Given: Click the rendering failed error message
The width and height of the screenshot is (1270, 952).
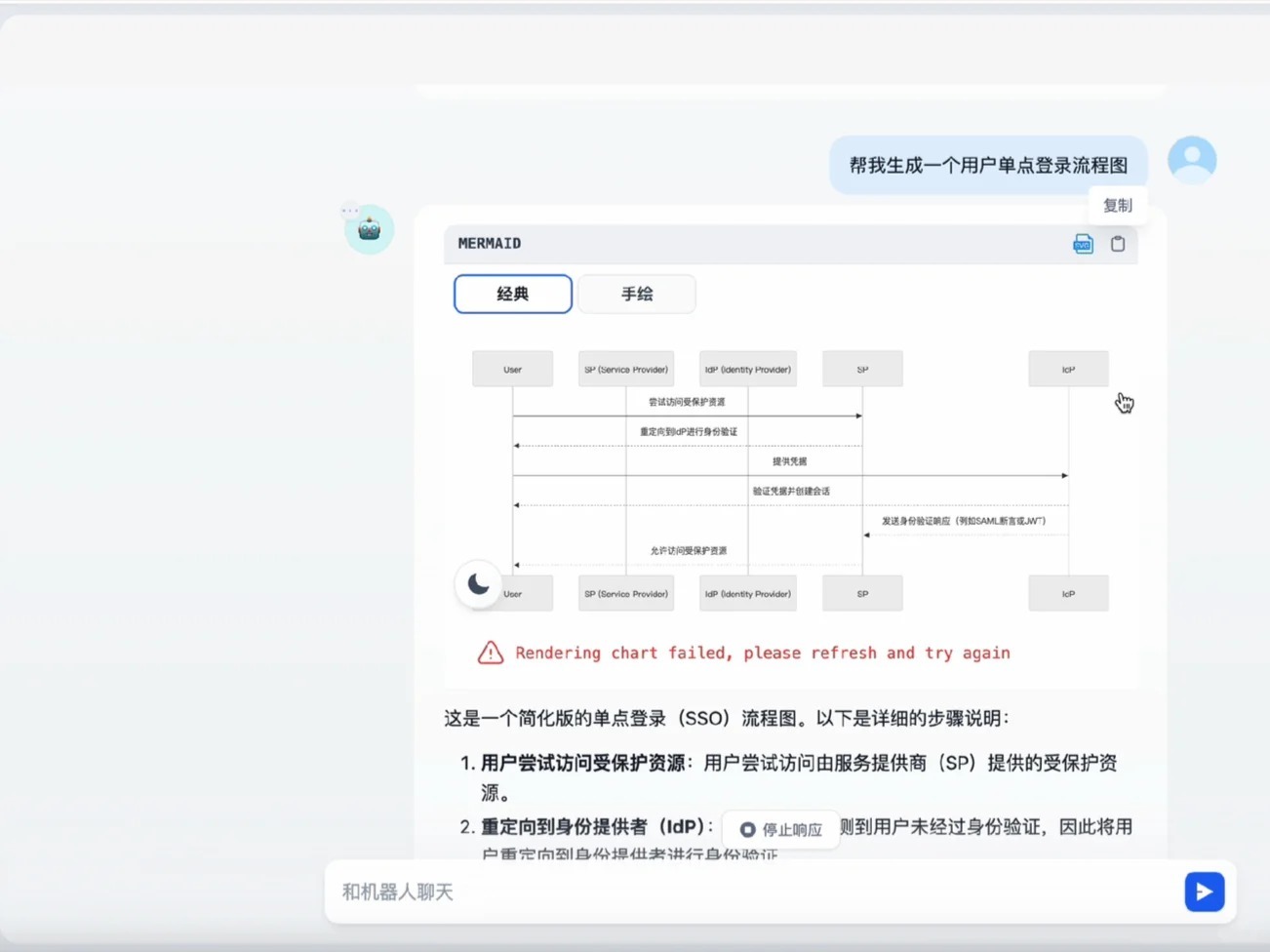Looking at the screenshot, I should click(x=763, y=653).
